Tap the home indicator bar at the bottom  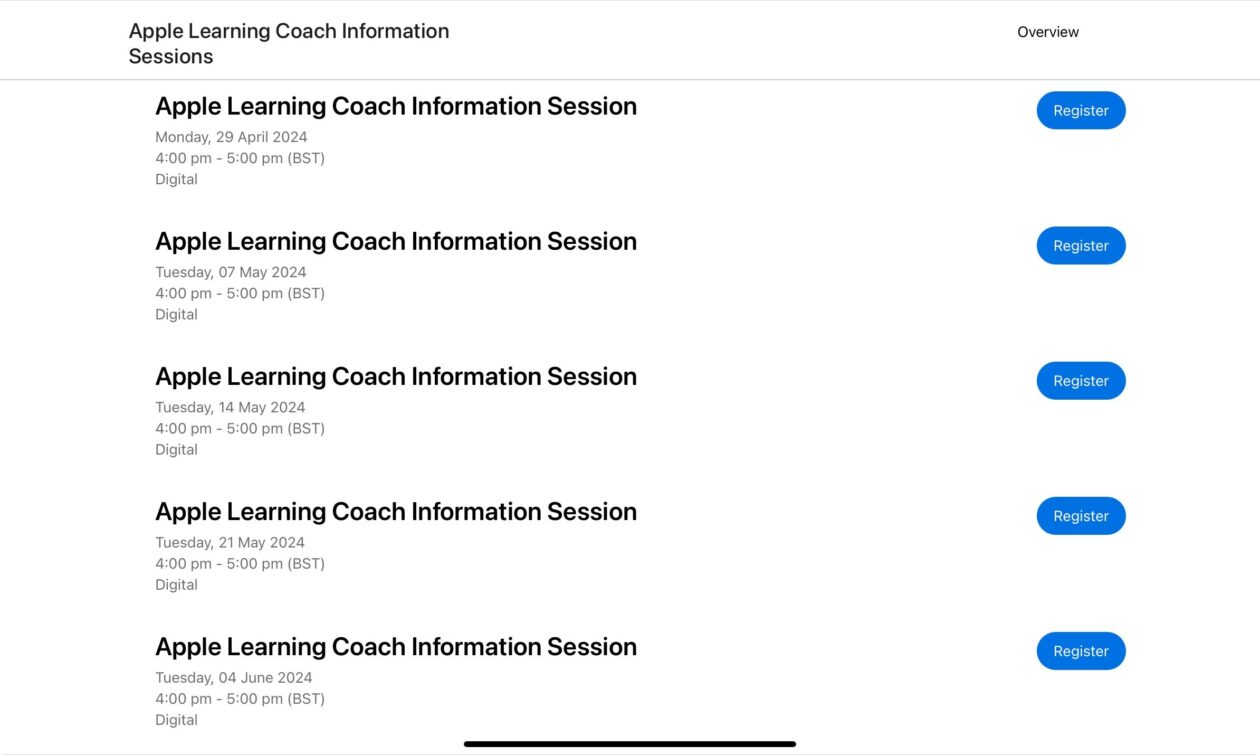click(x=629, y=744)
